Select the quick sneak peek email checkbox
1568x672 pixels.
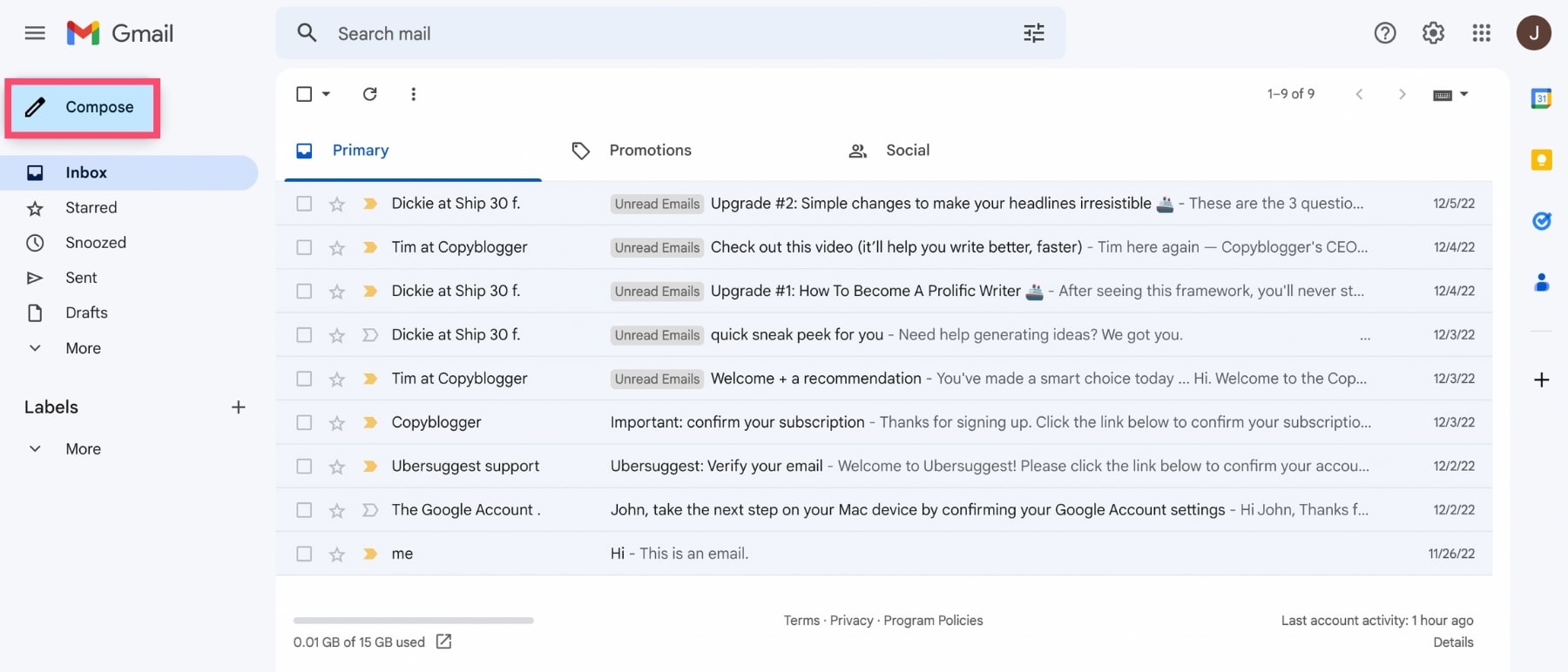point(304,335)
